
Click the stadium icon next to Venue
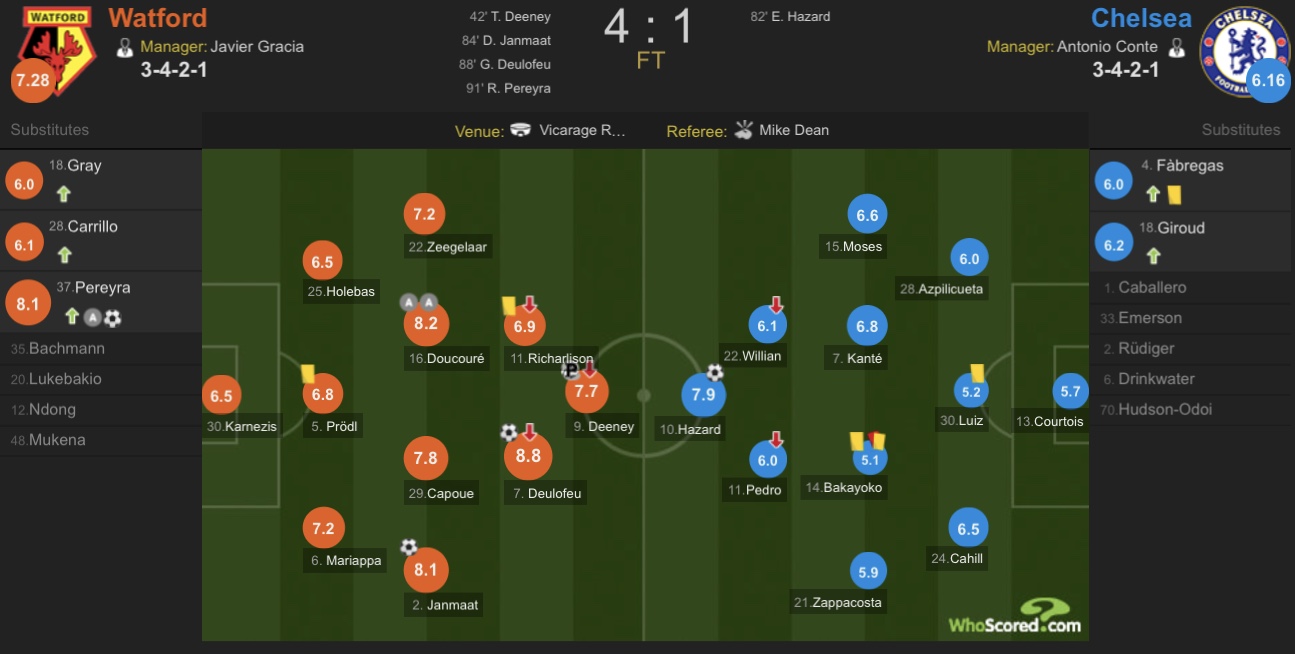520,130
